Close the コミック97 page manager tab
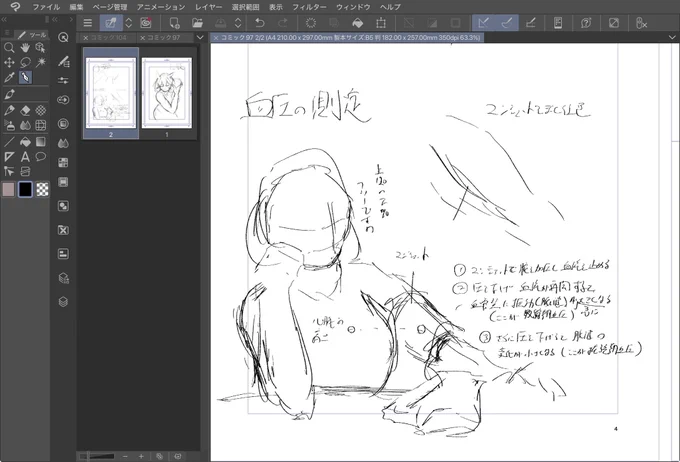Image resolution: width=680 pixels, height=462 pixels. (142, 38)
